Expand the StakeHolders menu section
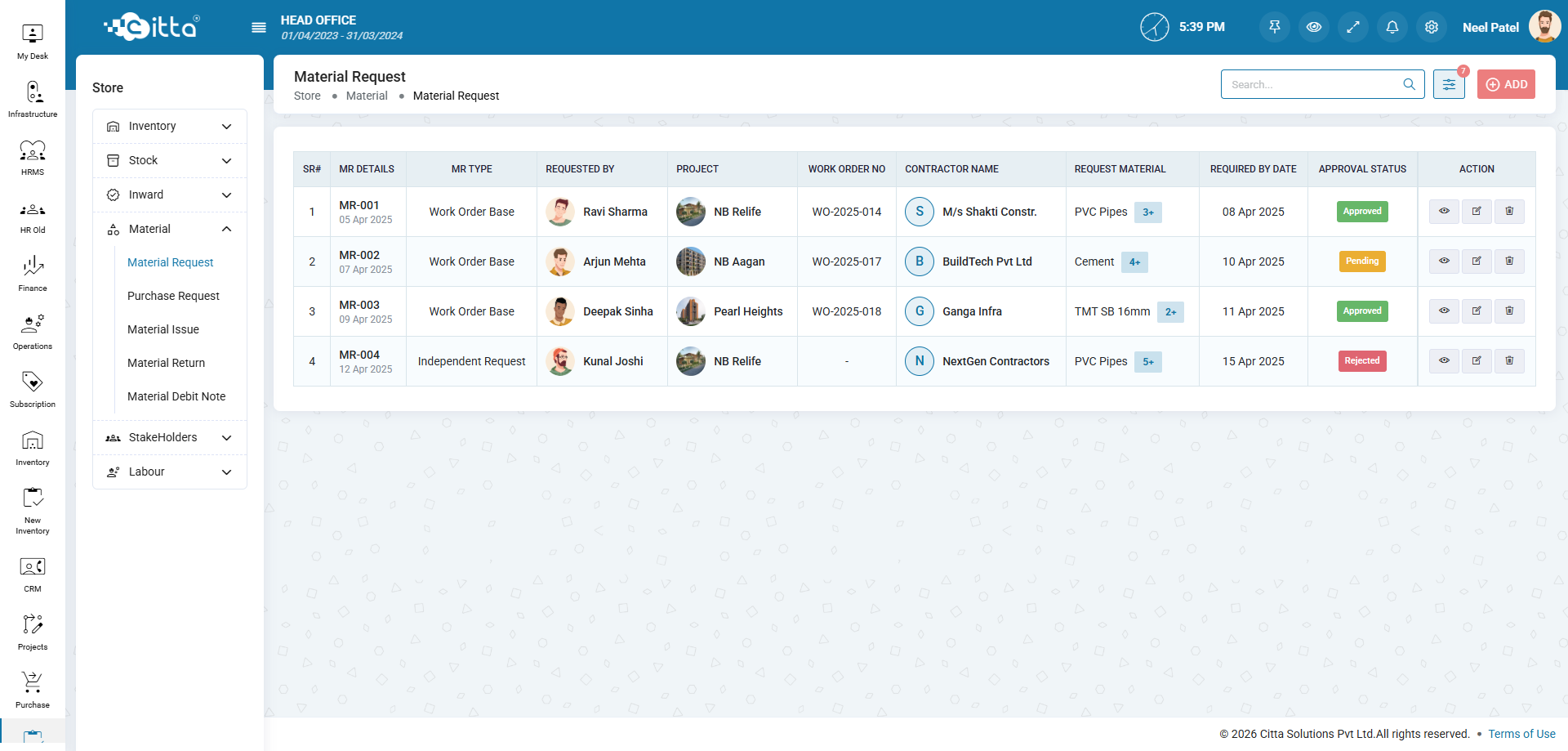Screen dimensions: 1568x751 tap(170, 438)
